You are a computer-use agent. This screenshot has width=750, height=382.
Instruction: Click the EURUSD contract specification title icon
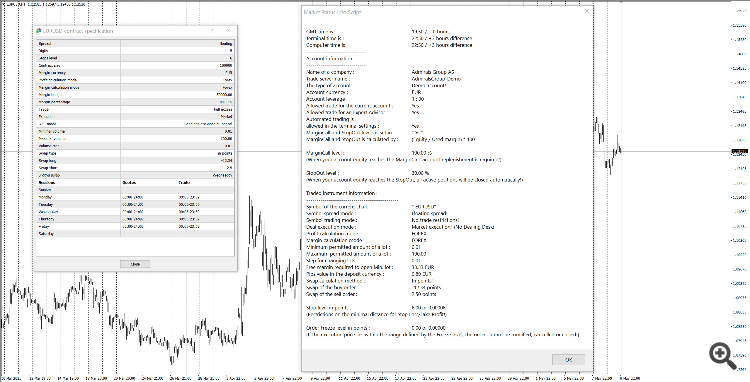(38, 31)
